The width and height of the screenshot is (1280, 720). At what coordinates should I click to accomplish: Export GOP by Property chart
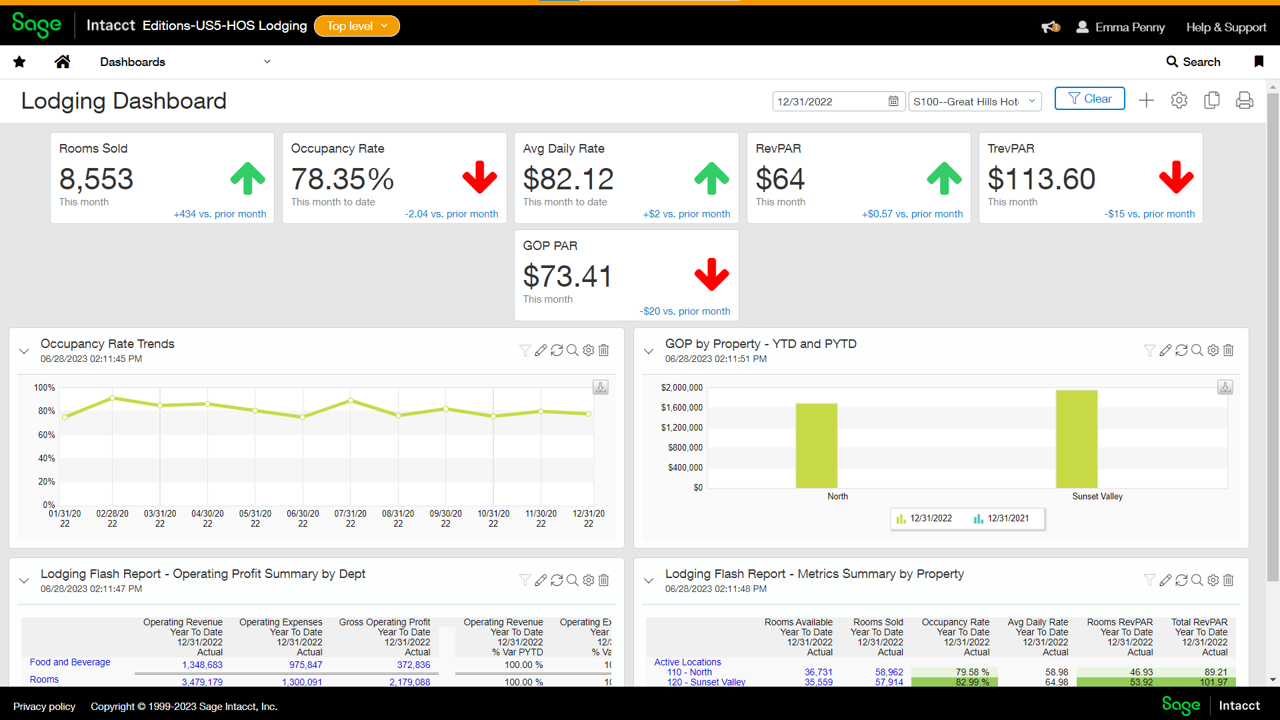(1225, 387)
